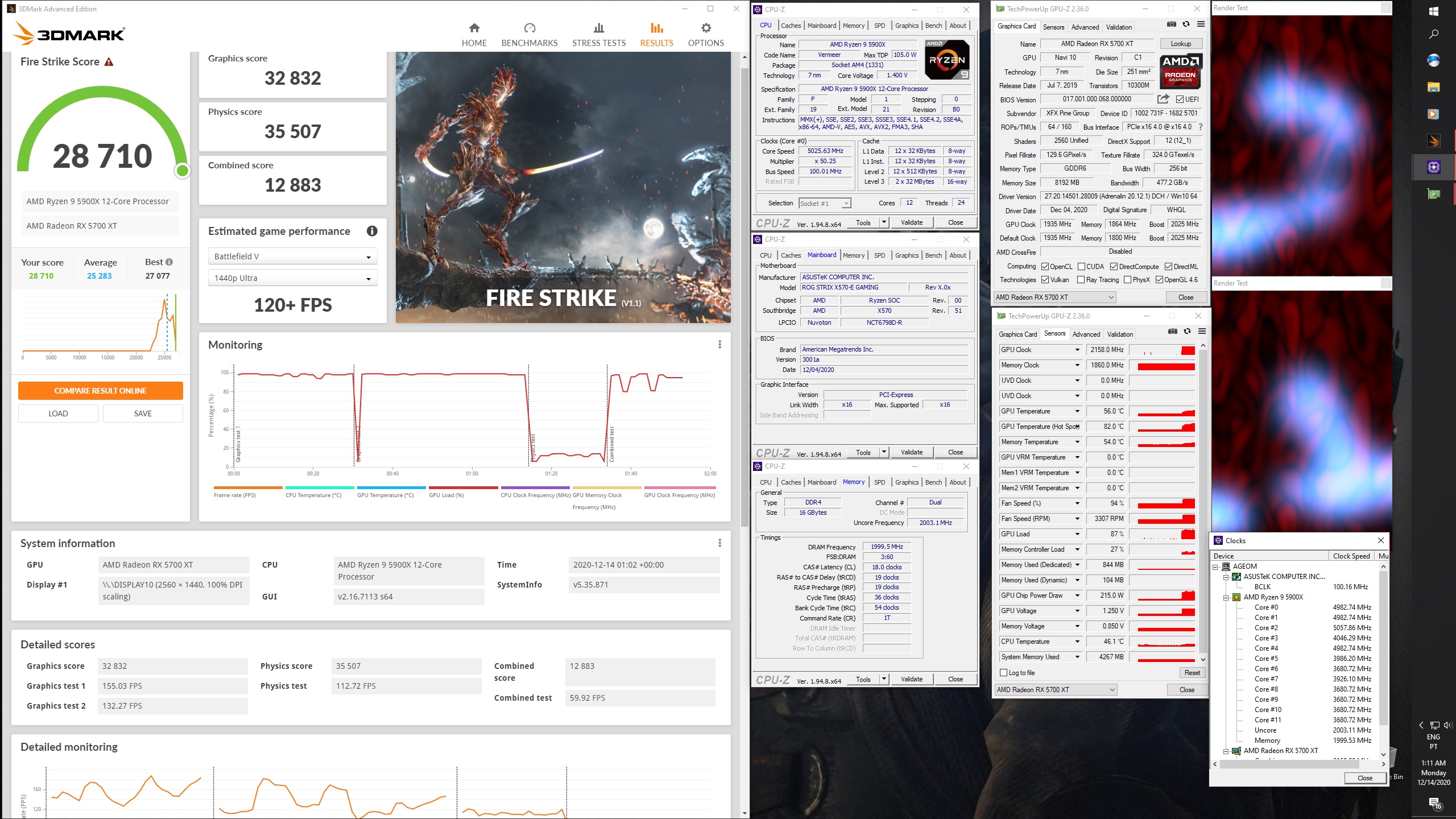Image resolution: width=1456 pixels, height=819 pixels.
Task: Click the LOAD button in 3DMark
Action: pos(58,413)
